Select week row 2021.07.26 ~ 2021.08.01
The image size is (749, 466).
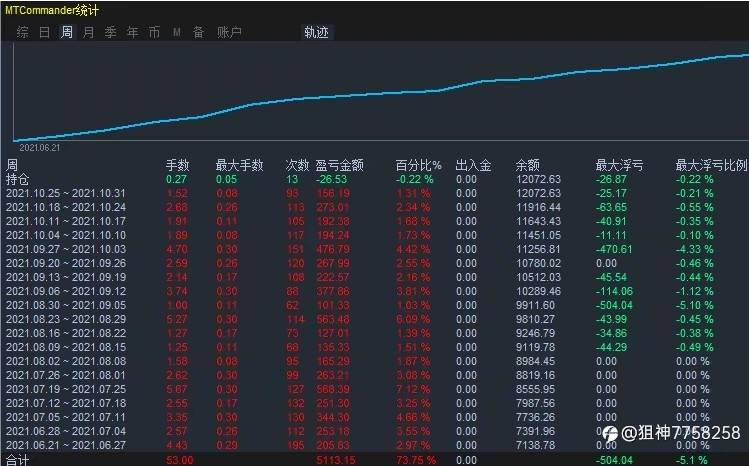click(374, 375)
